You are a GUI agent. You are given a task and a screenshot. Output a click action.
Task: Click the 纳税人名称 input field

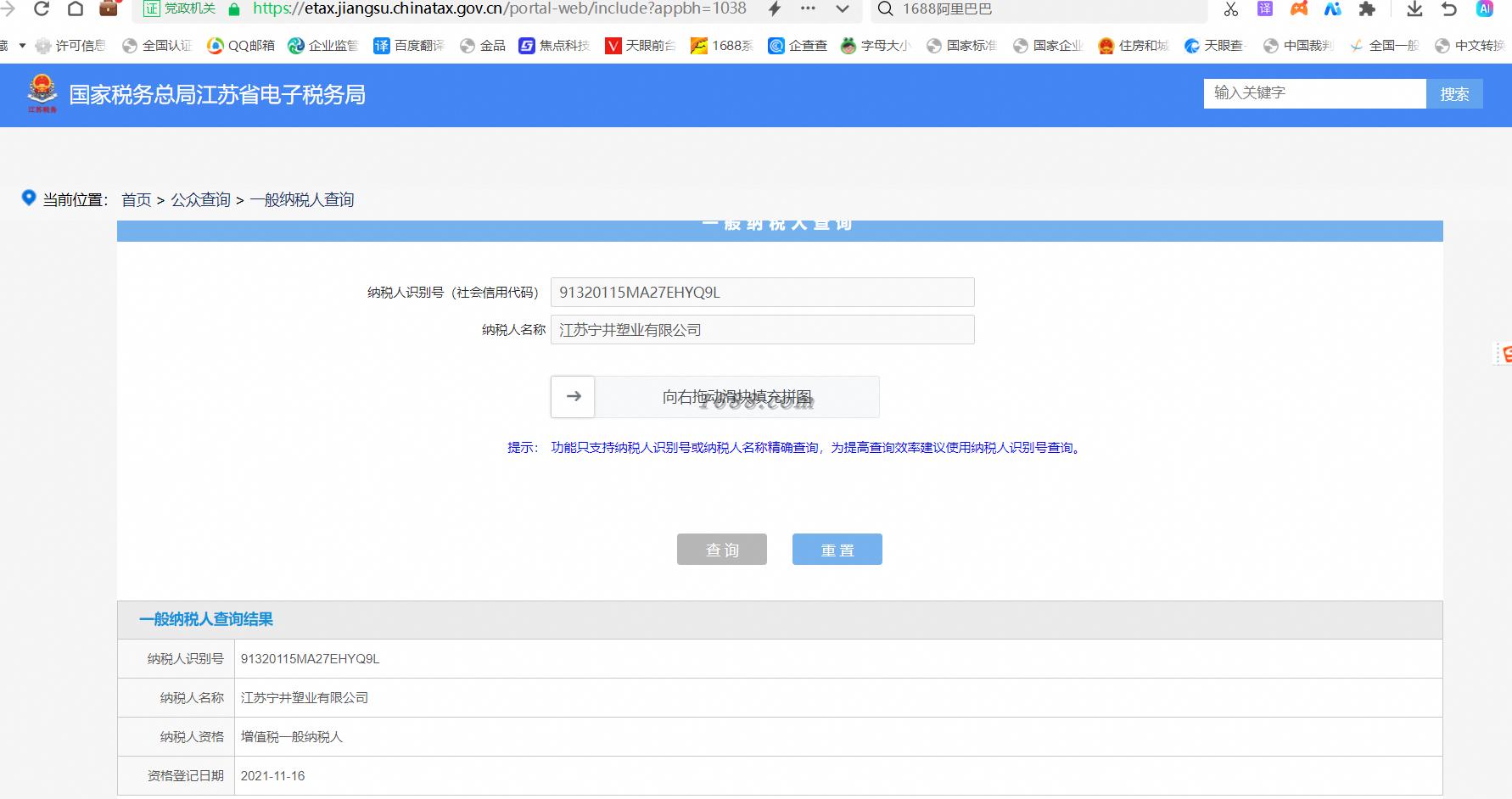[762, 330]
